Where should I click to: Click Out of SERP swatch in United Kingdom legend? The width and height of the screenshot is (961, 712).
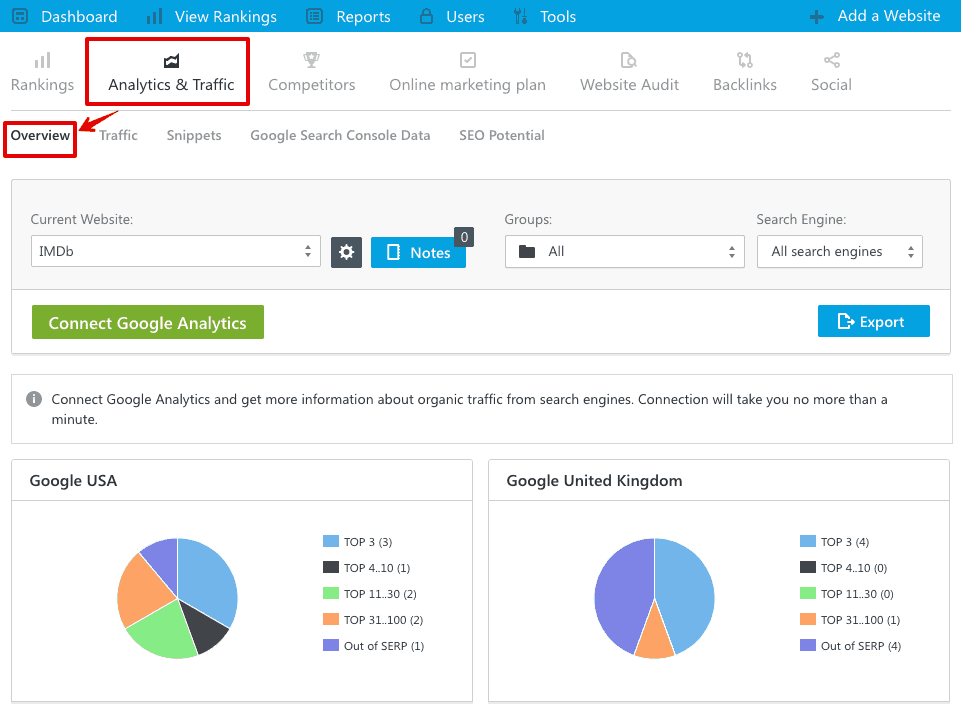808,646
